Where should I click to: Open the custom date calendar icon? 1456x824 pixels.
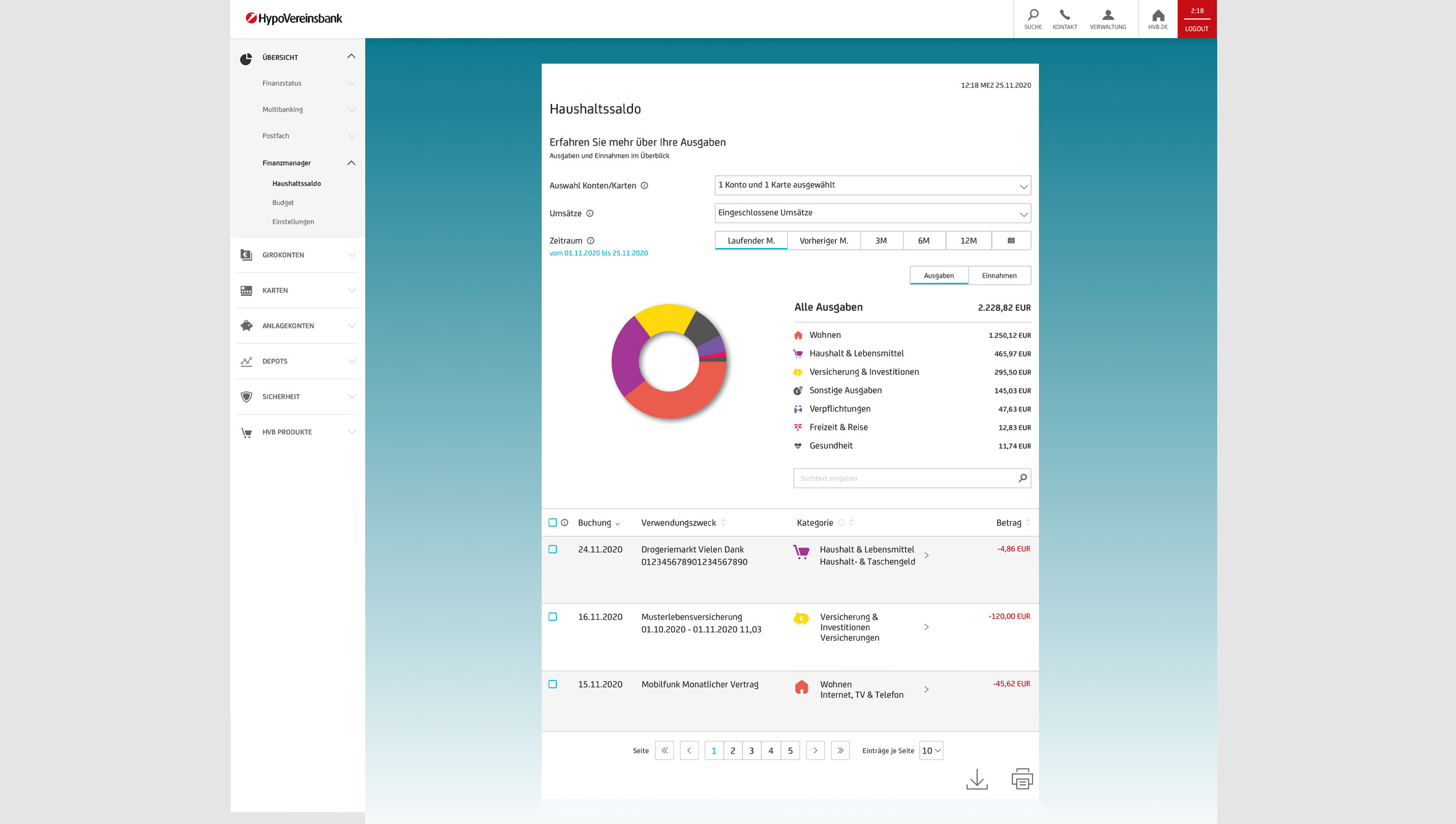point(1011,241)
